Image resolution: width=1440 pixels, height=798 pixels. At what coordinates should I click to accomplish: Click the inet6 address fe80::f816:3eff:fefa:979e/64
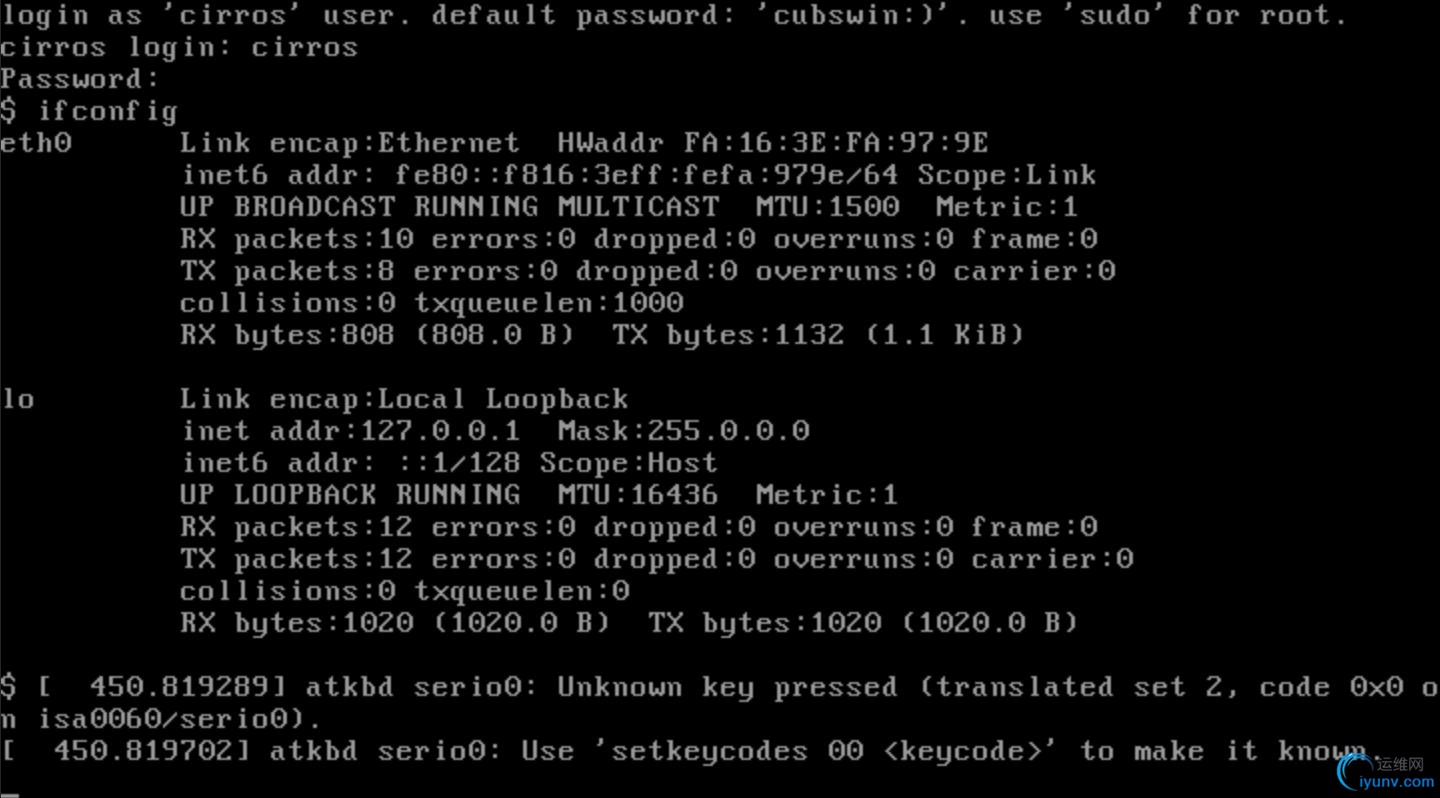click(x=647, y=175)
